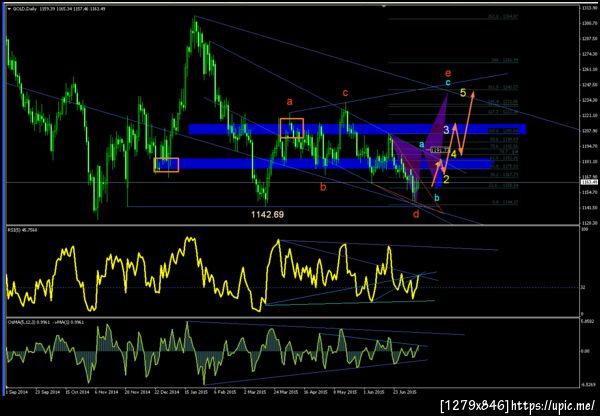Click the '6 Feb 2015' date label
This screenshot has width=600, height=416.
tap(225, 392)
